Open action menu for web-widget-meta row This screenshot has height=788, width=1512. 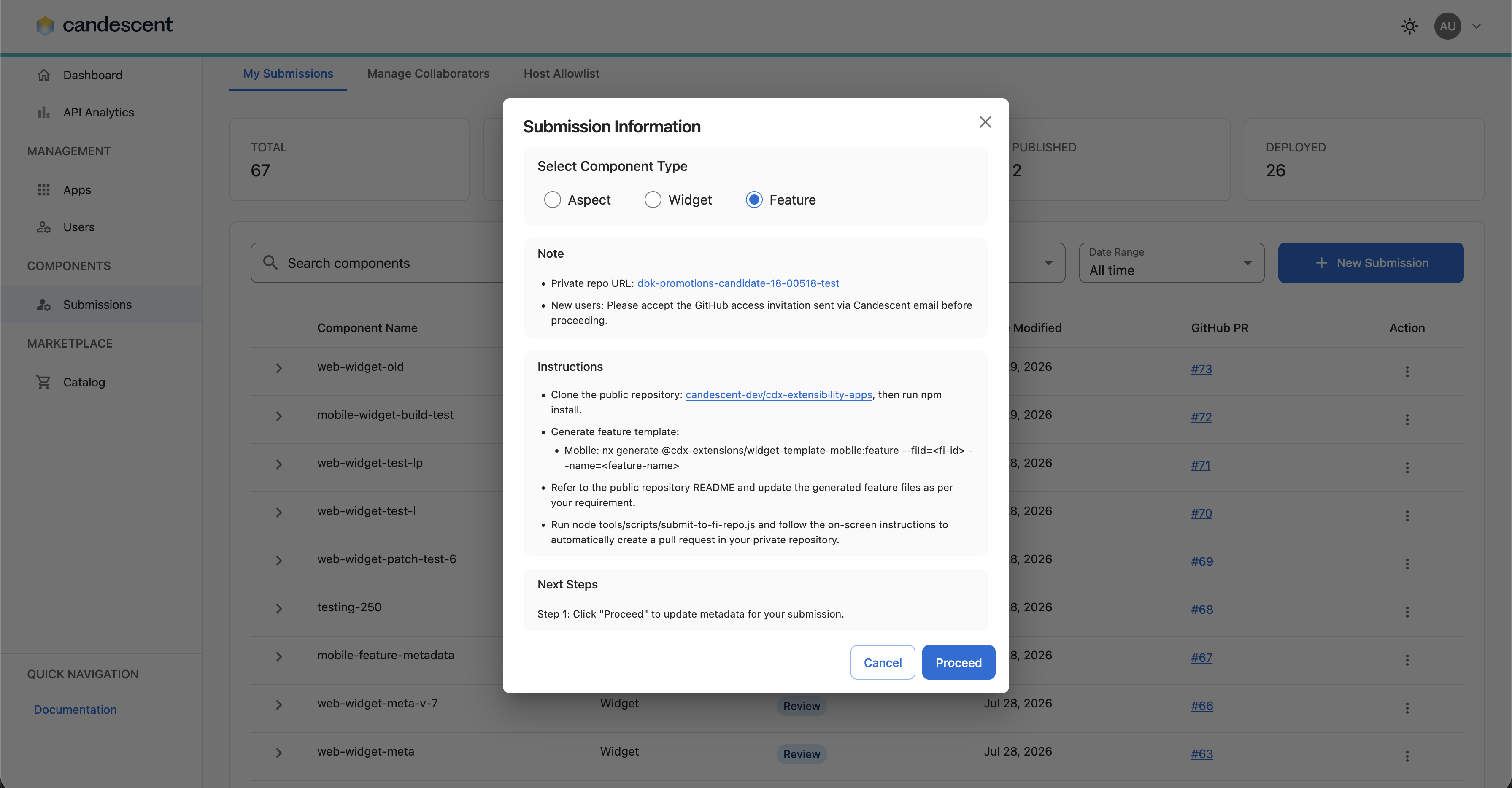point(1407,756)
